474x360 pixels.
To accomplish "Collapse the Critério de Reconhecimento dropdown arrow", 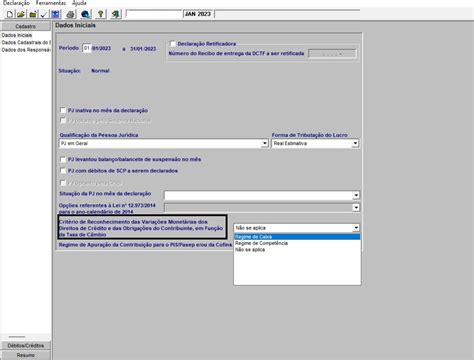I will click(x=356, y=228).
